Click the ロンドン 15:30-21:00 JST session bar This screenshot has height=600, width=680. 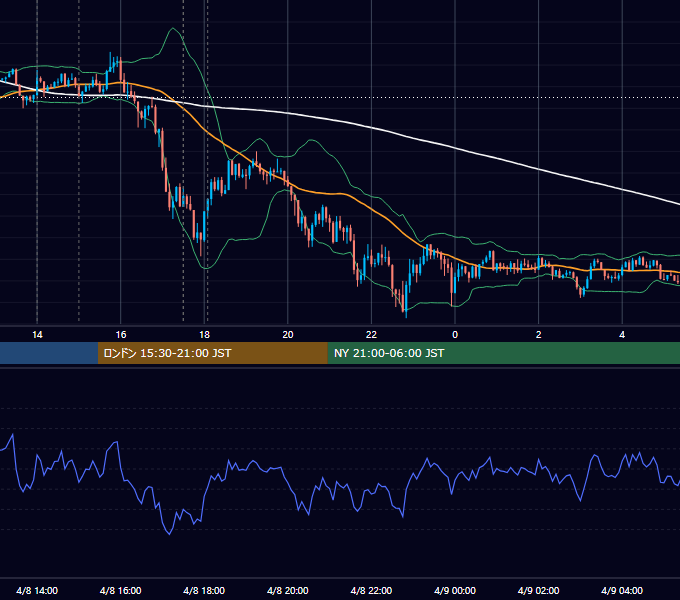[x=212, y=353]
